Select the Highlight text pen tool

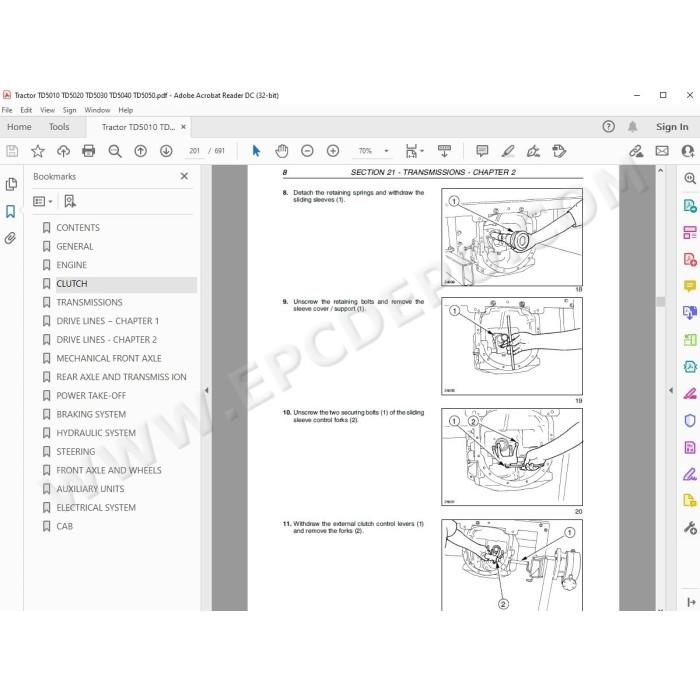(x=508, y=151)
